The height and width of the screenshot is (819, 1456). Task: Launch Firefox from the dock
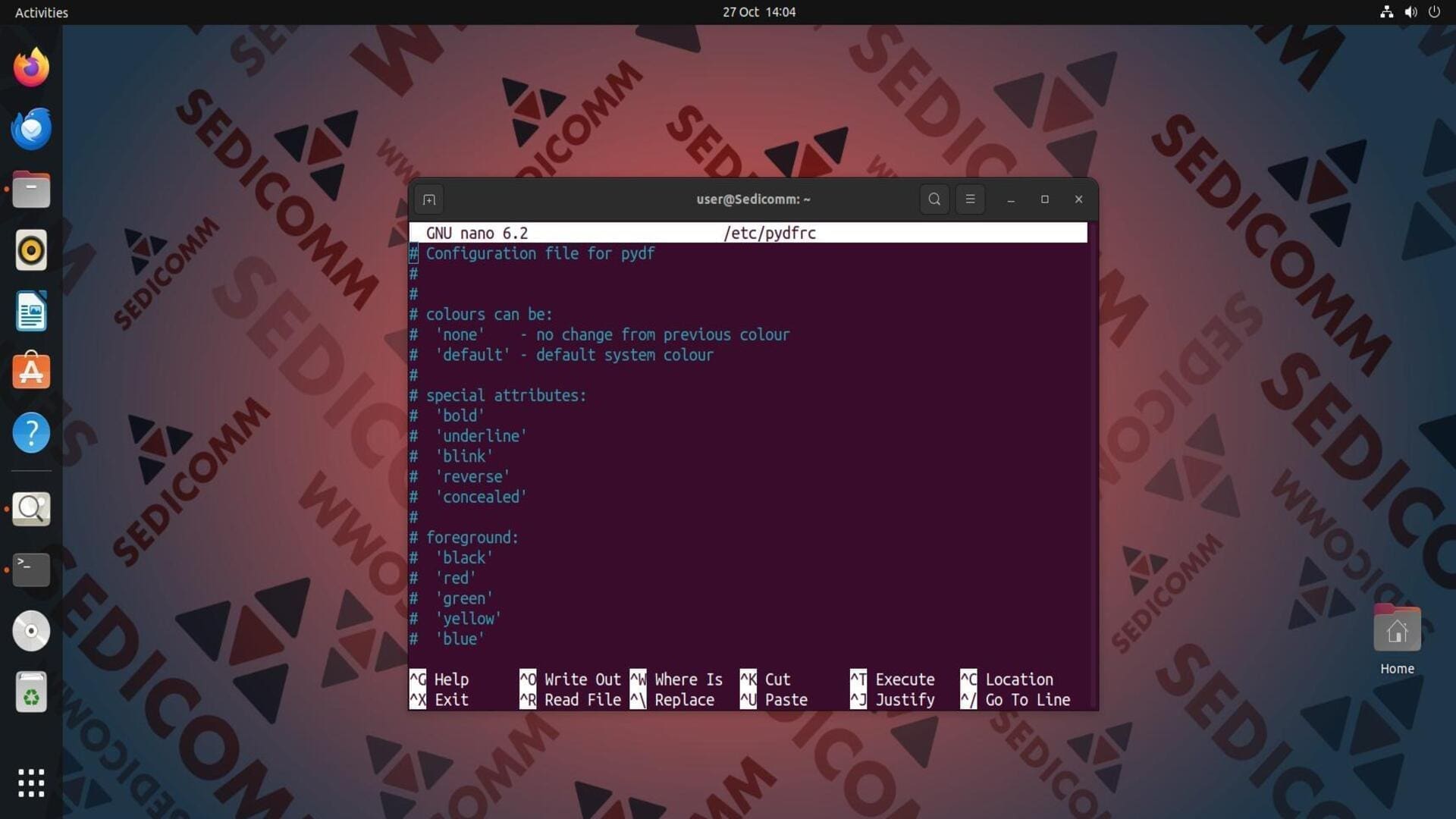(x=31, y=67)
